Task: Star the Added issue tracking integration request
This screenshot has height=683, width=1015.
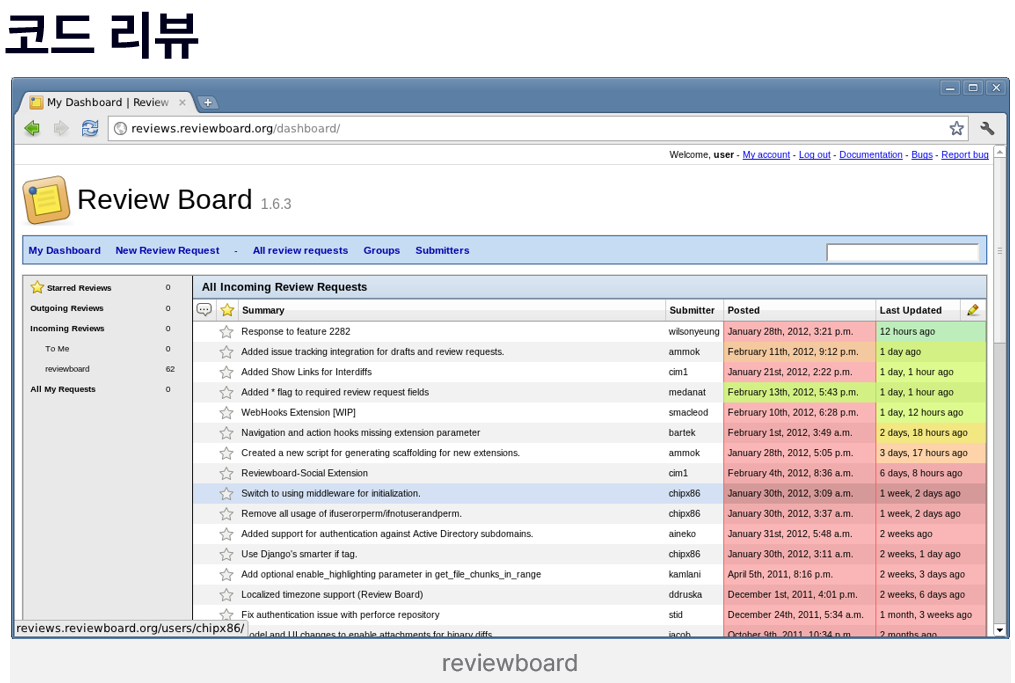Action: click(226, 352)
